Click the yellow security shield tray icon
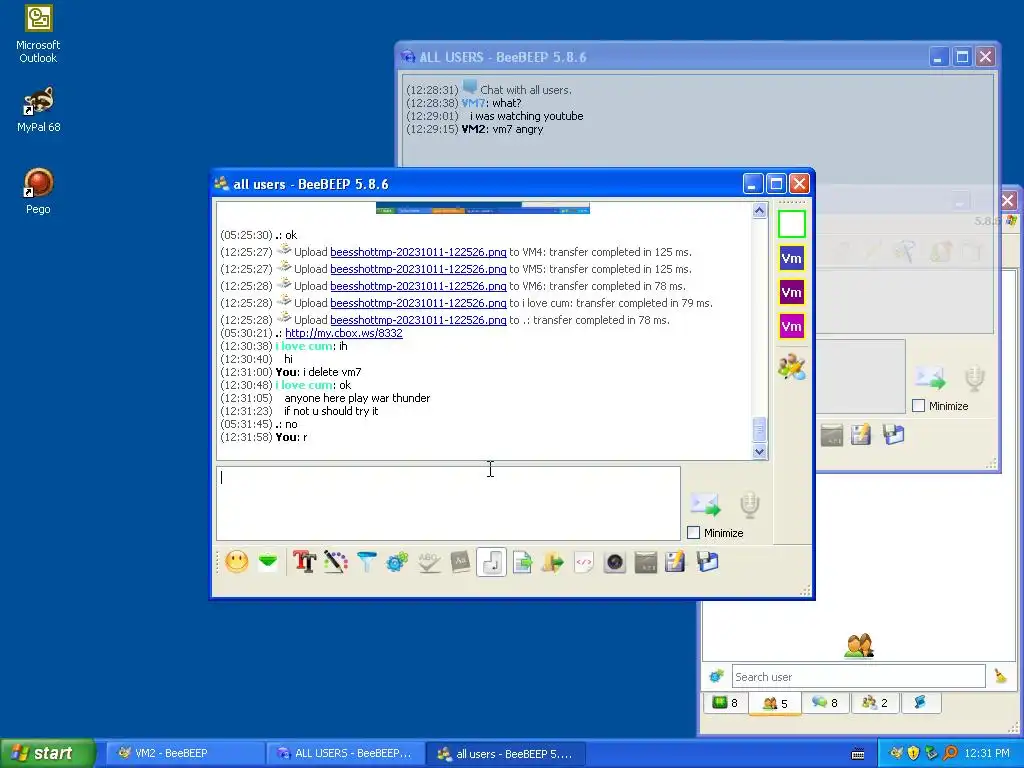The image size is (1024, 768). [914, 753]
